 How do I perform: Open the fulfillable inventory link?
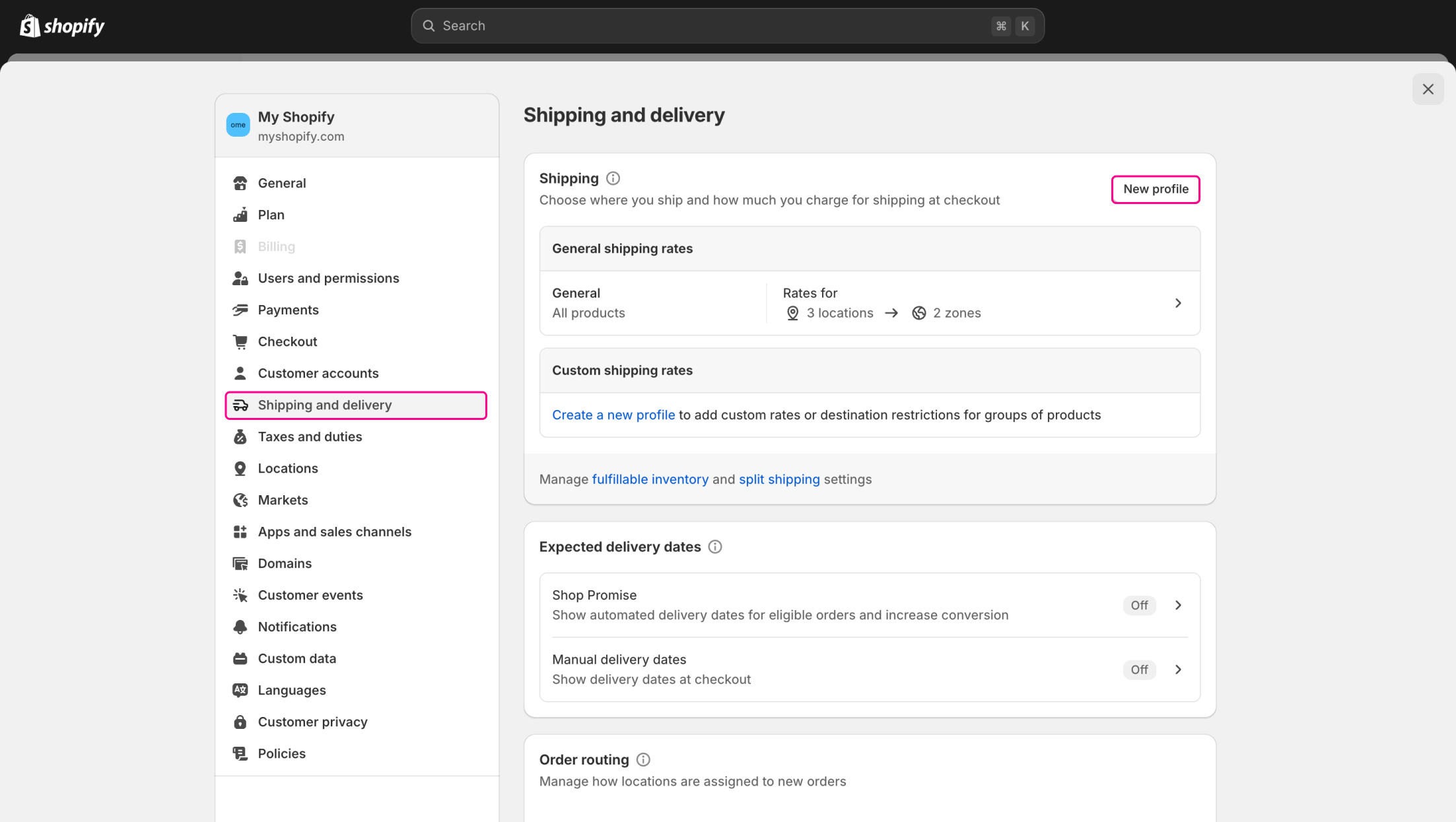click(x=650, y=479)
